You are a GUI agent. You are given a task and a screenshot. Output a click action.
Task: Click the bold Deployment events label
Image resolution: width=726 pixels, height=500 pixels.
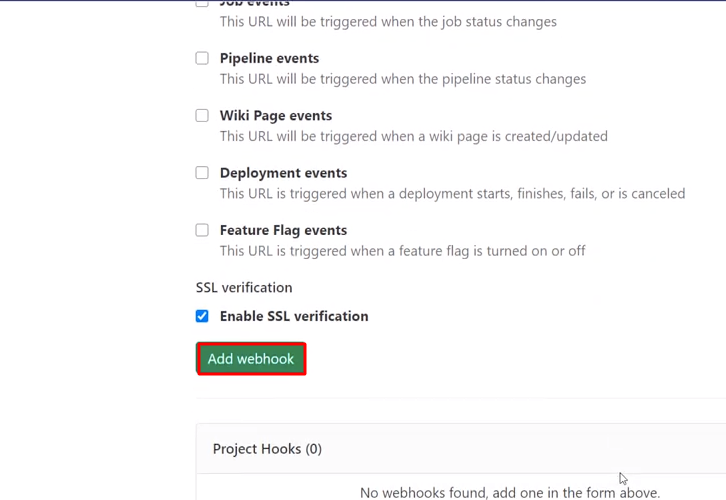283,173
